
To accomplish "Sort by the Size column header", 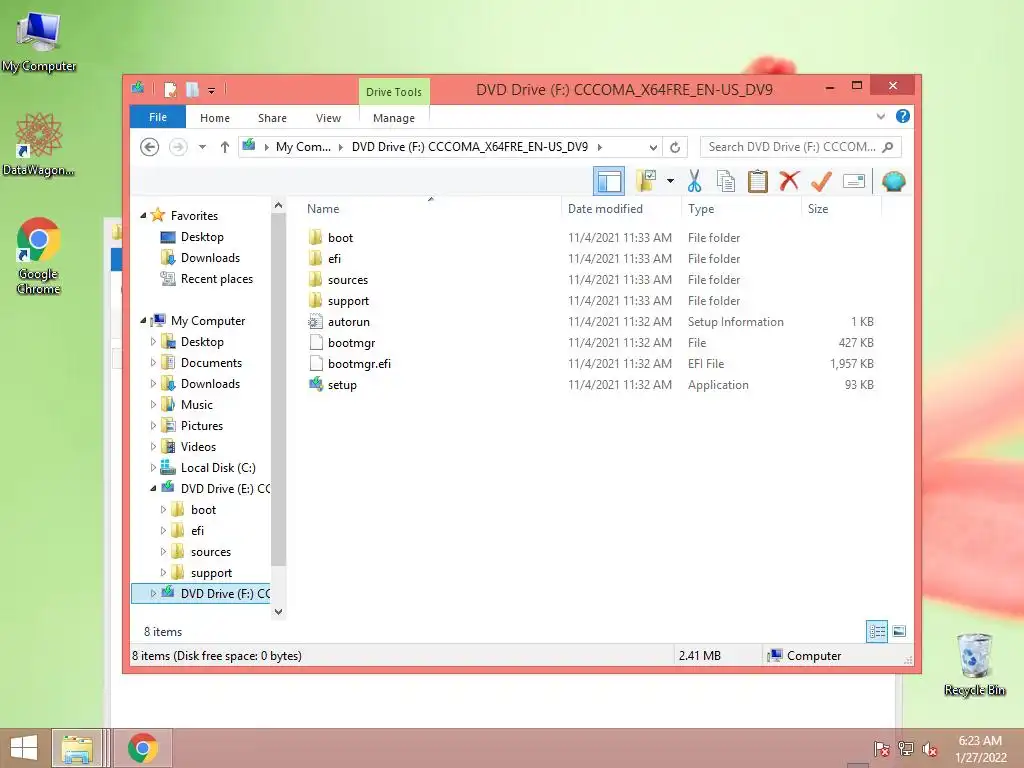I will (818, 208).
